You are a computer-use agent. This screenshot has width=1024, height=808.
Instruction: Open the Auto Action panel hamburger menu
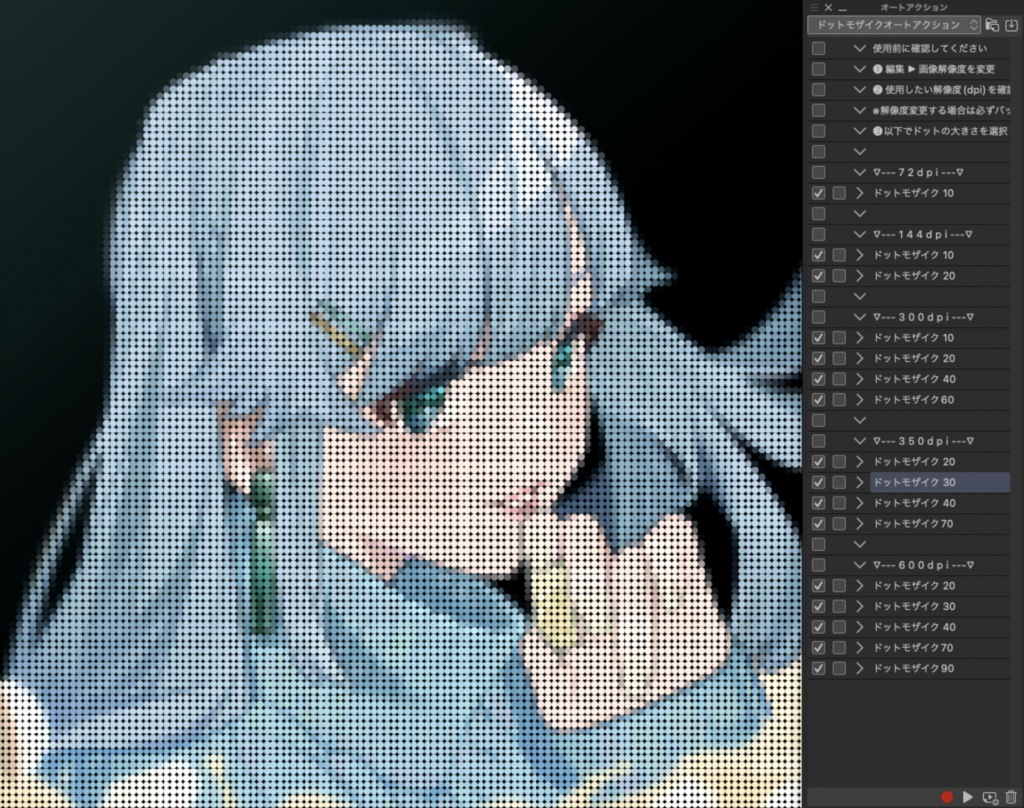(814, 7)
